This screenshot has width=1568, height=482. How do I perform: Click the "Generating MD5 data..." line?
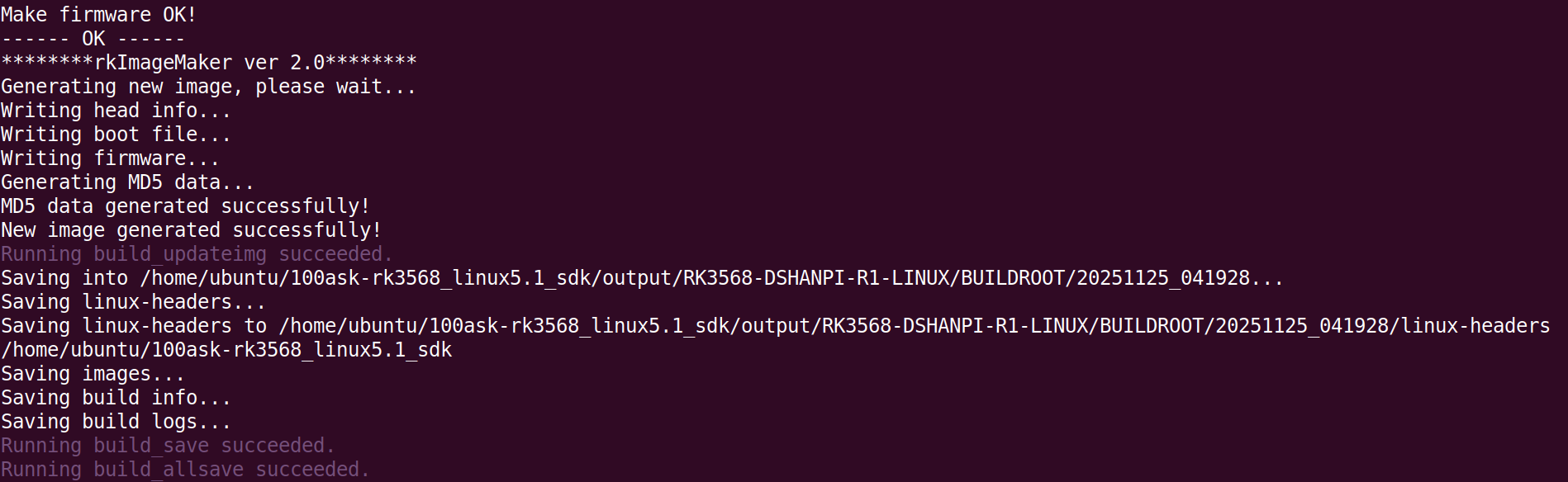coord(127,182)
